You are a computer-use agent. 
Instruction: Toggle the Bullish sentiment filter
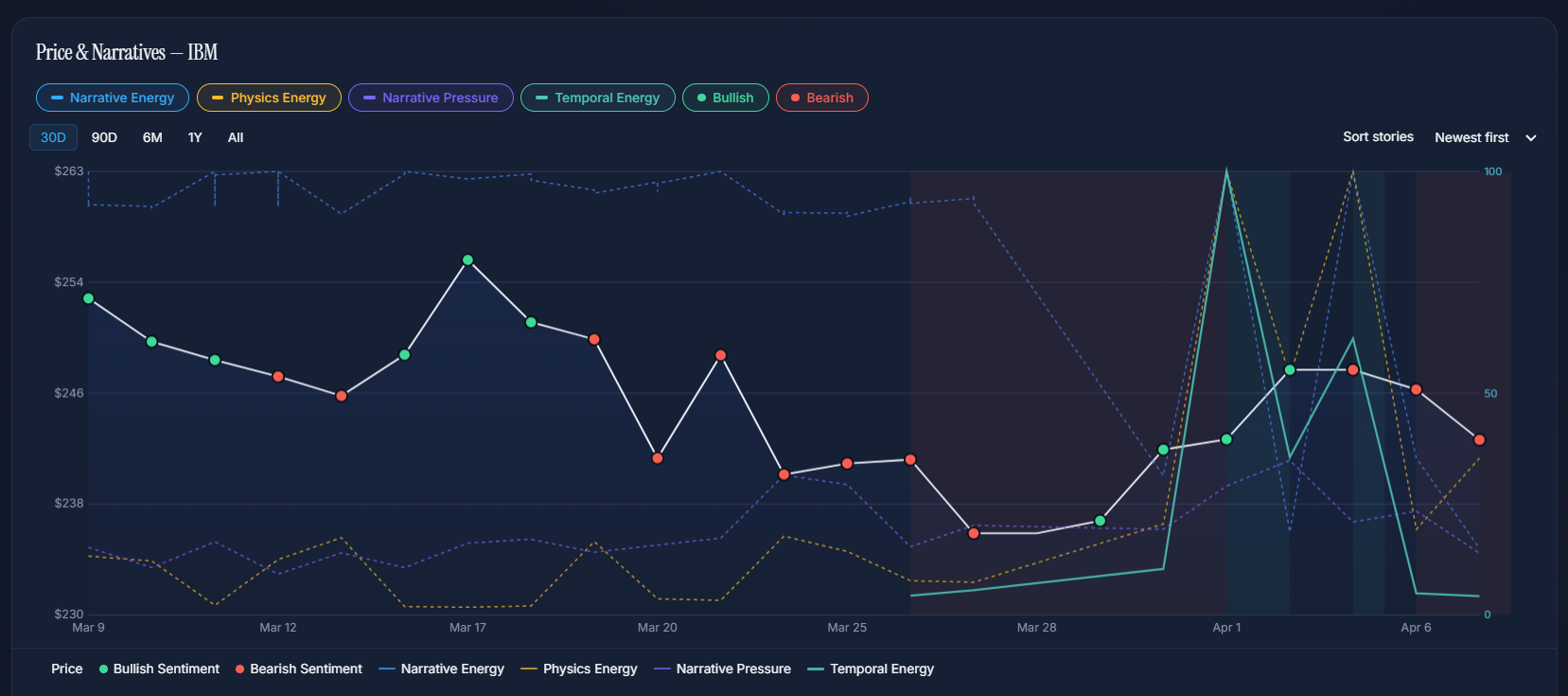[x=725, y=98]
